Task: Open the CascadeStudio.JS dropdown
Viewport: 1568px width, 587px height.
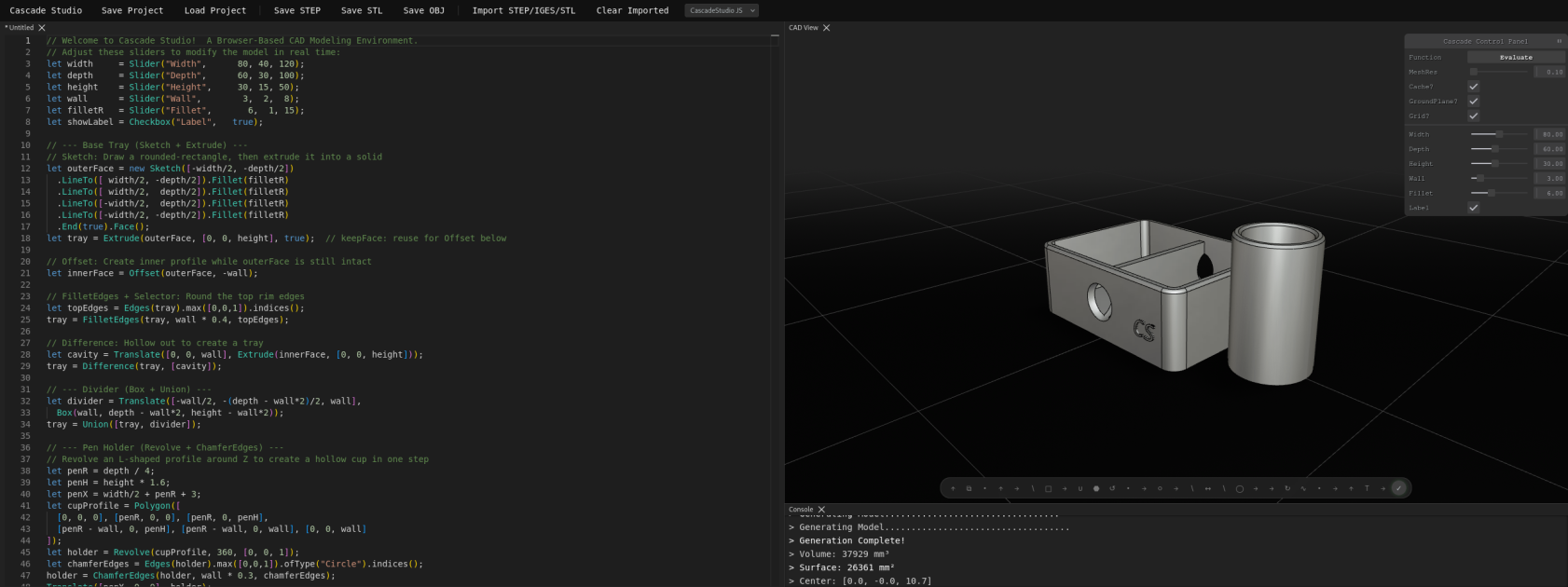Action: [x=722, y=10]
